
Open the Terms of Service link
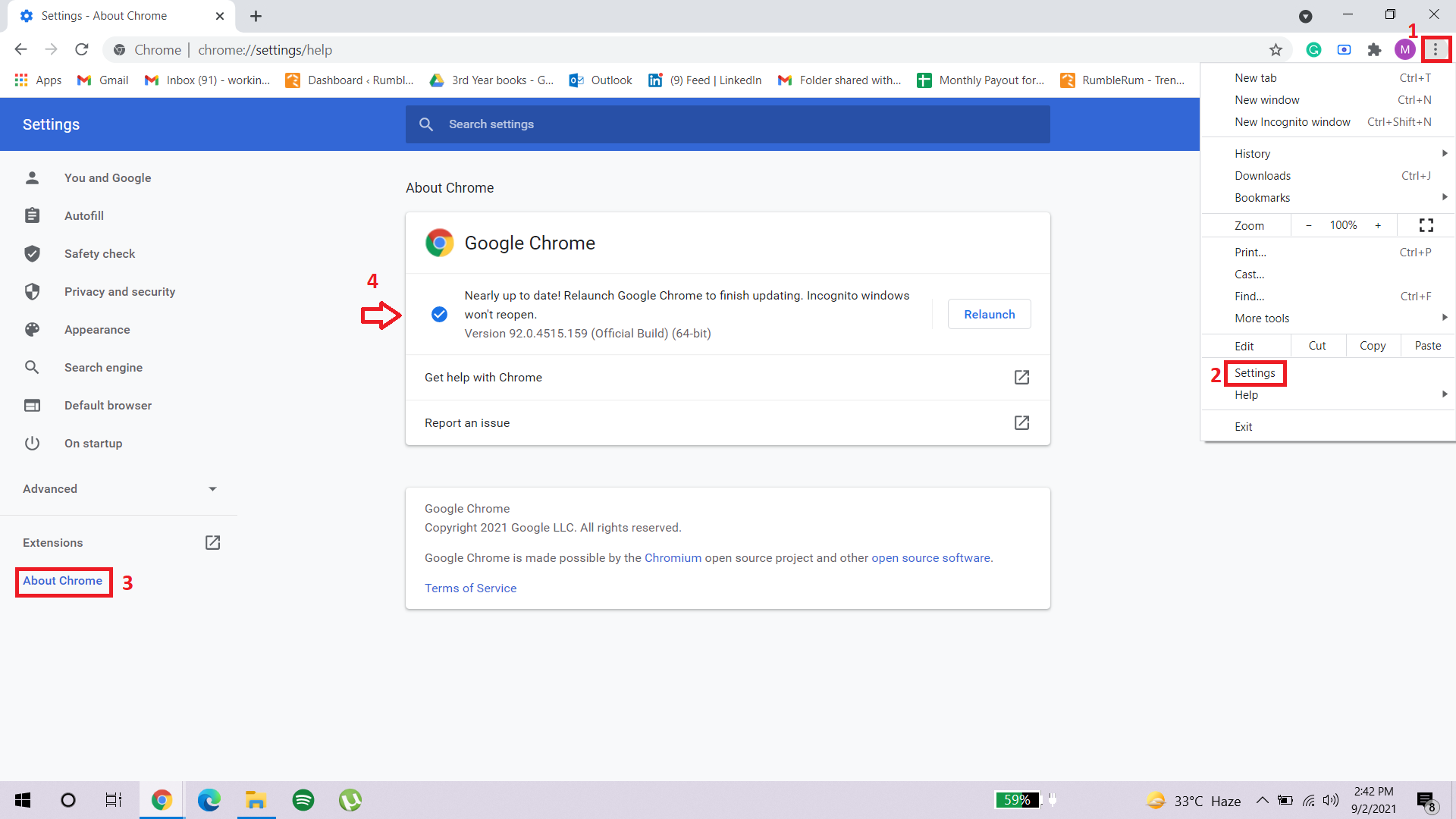pyautogui.click(x=470, y=588)
